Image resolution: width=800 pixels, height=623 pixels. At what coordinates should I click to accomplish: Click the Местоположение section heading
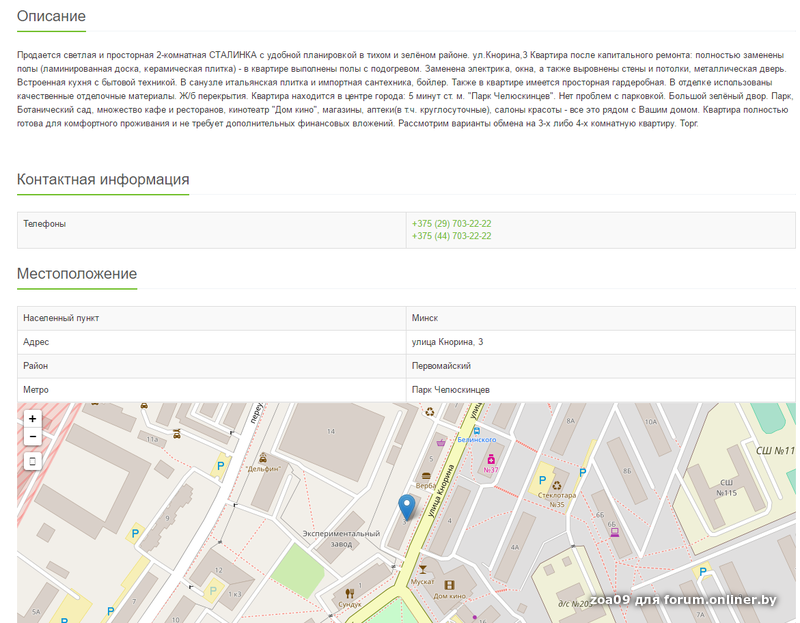(x=77, y=273)
